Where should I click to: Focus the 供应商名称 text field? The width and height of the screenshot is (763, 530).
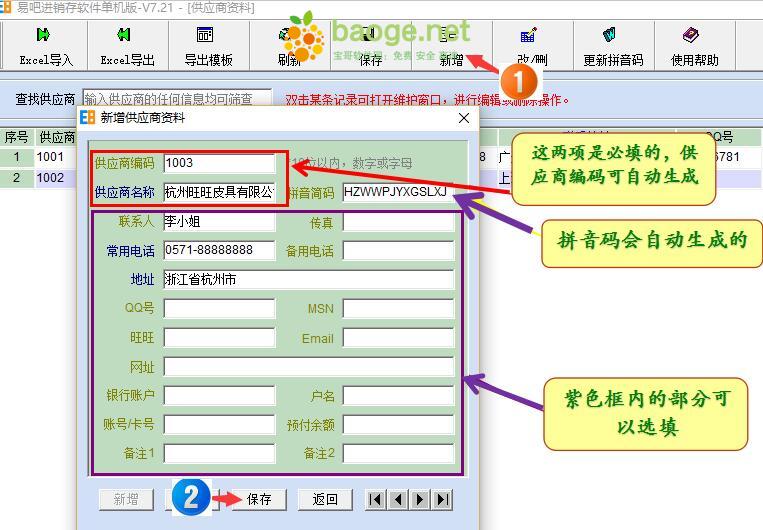point(219,192)
